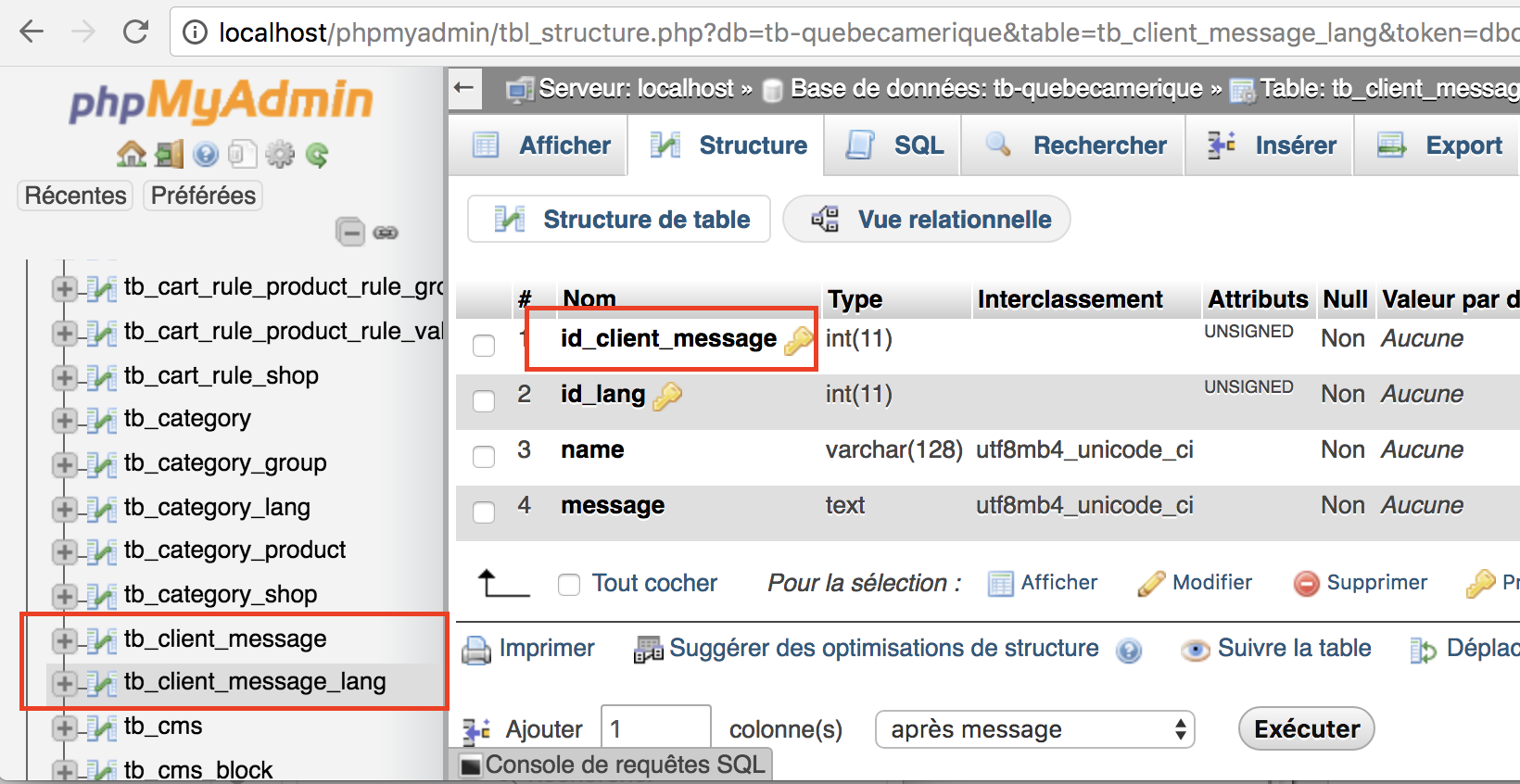Open the navigation panel settings gear
Viewport: 1520px width, 784px height.
[279, 154]
